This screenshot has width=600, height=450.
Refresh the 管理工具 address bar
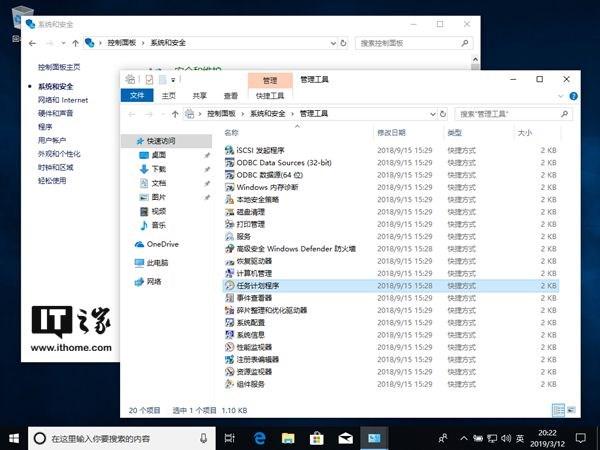[x=443, y=114]
